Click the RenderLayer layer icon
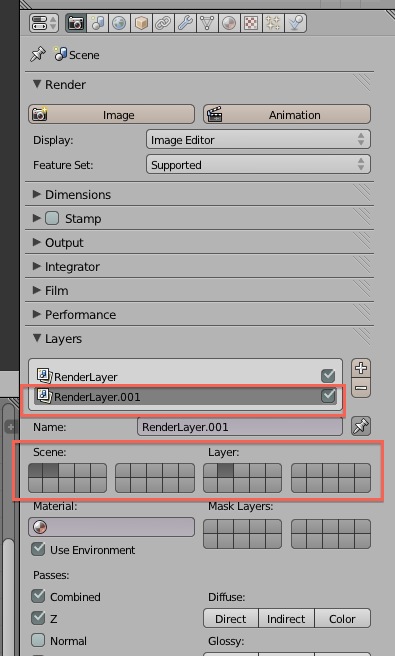Viewport: 395px width, 656px height. pos(44,375)
